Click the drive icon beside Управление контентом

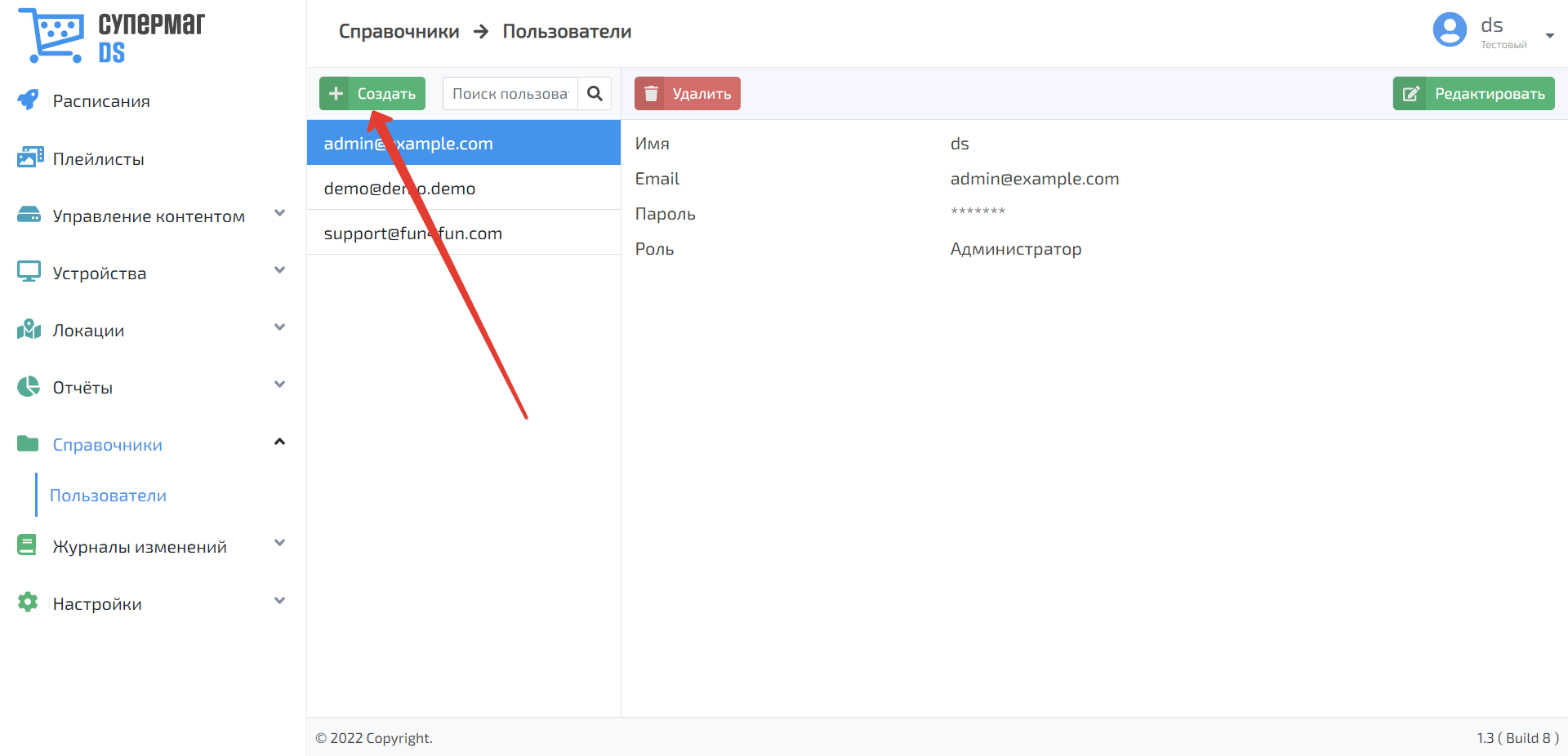coord(29,215)
